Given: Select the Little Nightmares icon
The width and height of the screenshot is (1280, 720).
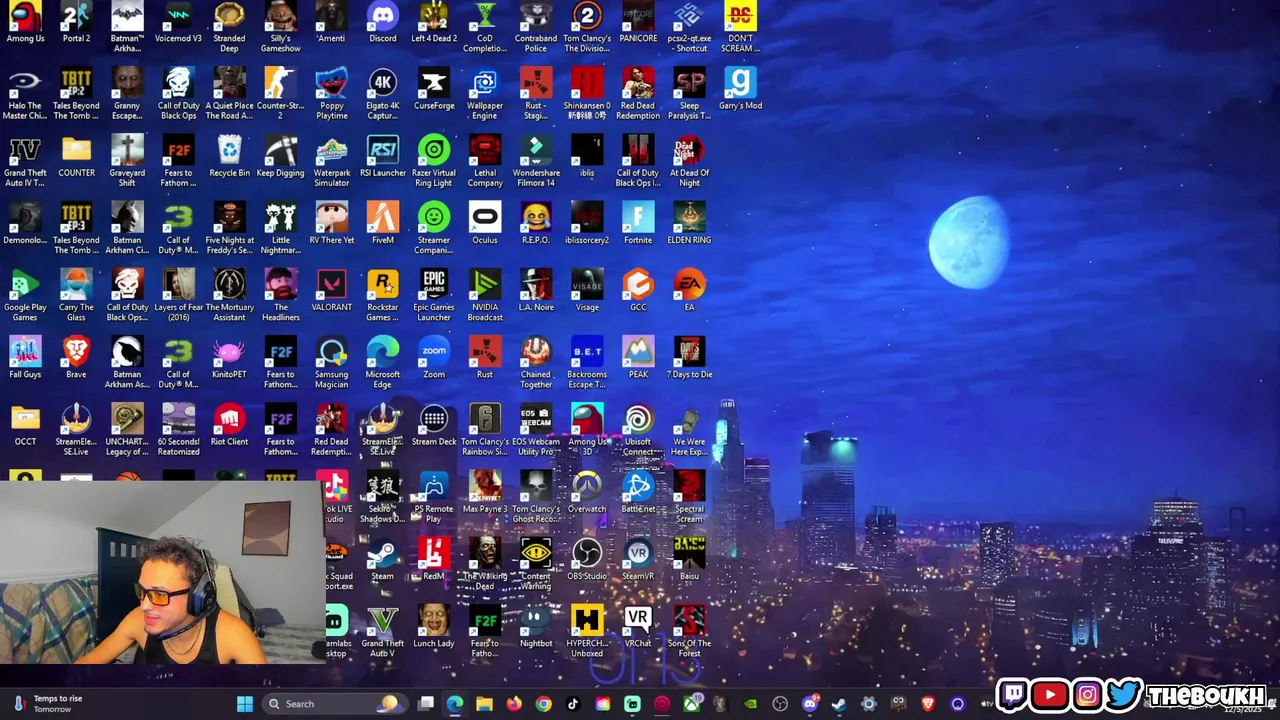Looking at the screenshot, I should (x=280, y=229).
